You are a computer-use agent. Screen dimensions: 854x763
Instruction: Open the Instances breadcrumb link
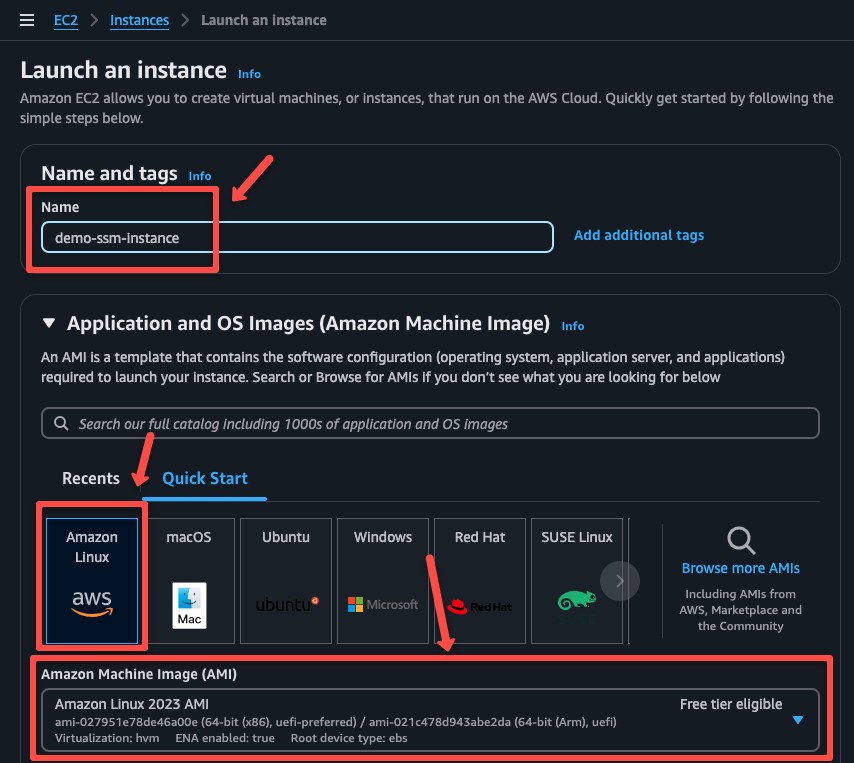[139, 20]
